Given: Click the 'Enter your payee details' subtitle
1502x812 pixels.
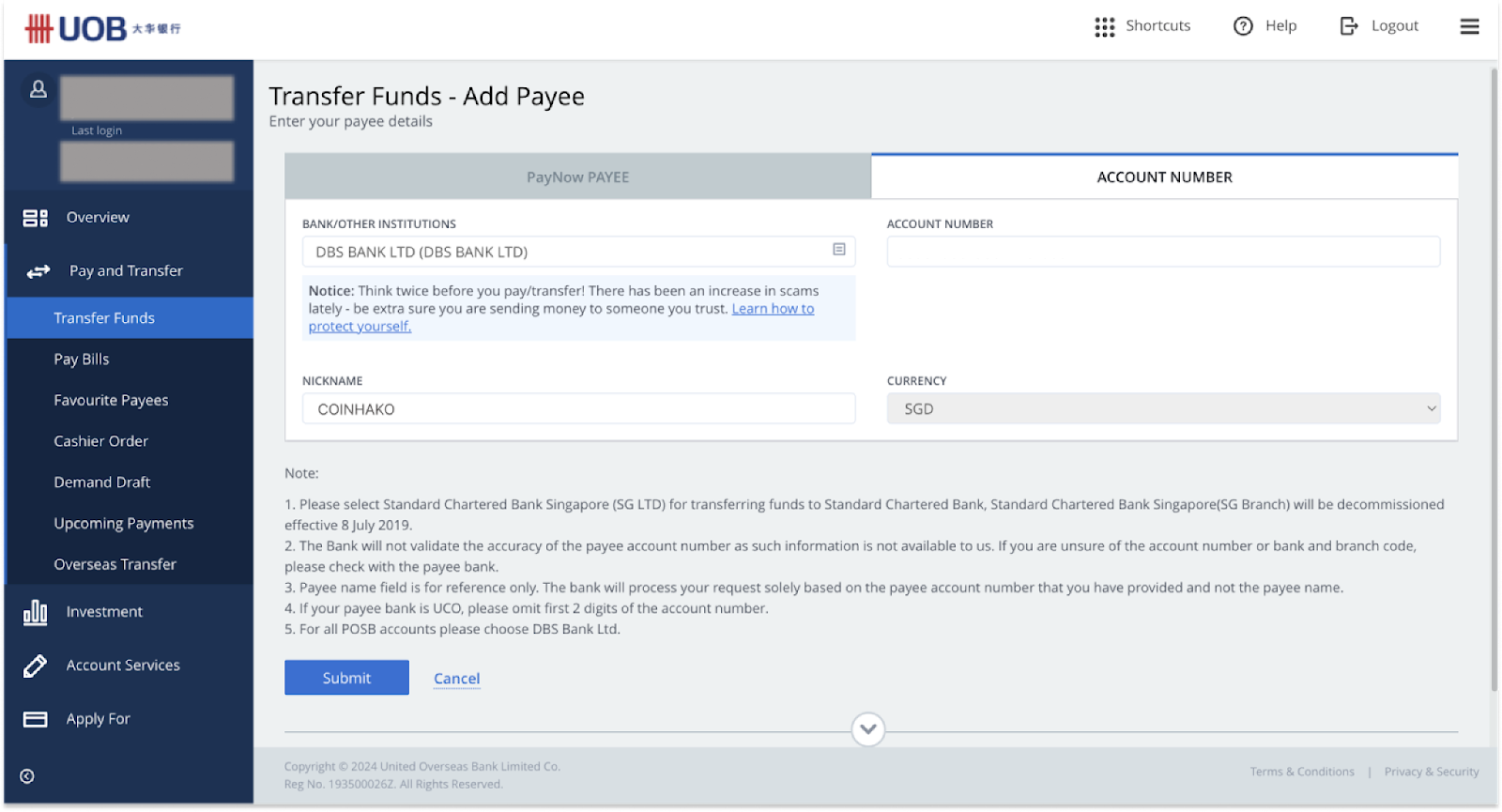Looking at the screenshot, I should 350,122.
